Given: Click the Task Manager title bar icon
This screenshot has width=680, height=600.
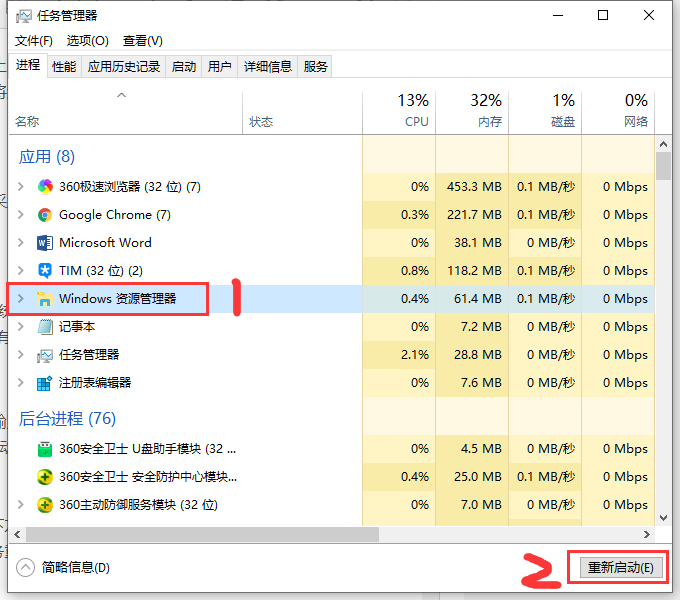Looking at the screenshot, I should click(24, 16).
